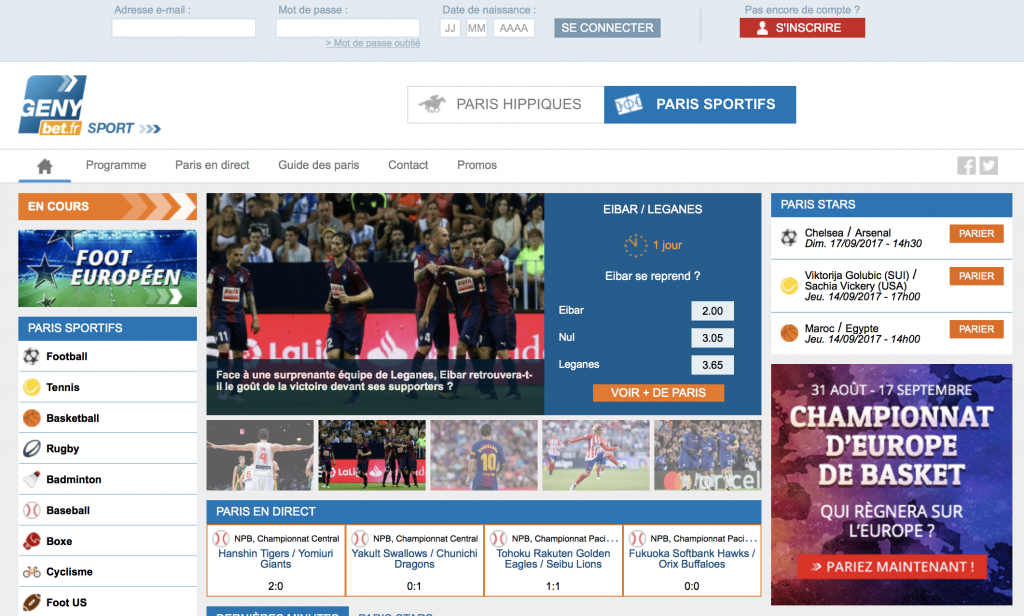Click the Foot US ball icon
Image resolution: width=1024 pixels, height=616 pixels.
pos(31,602)
